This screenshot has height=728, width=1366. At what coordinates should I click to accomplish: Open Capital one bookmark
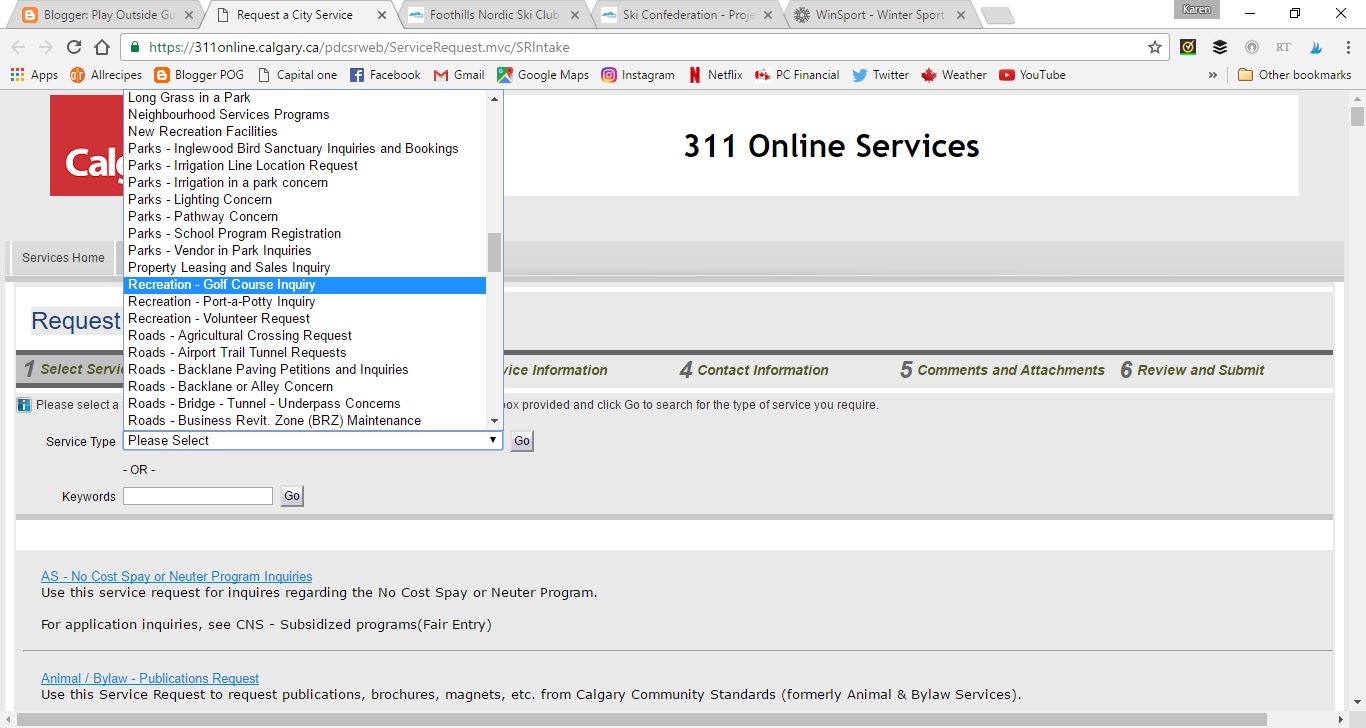(x=297, y=75)
